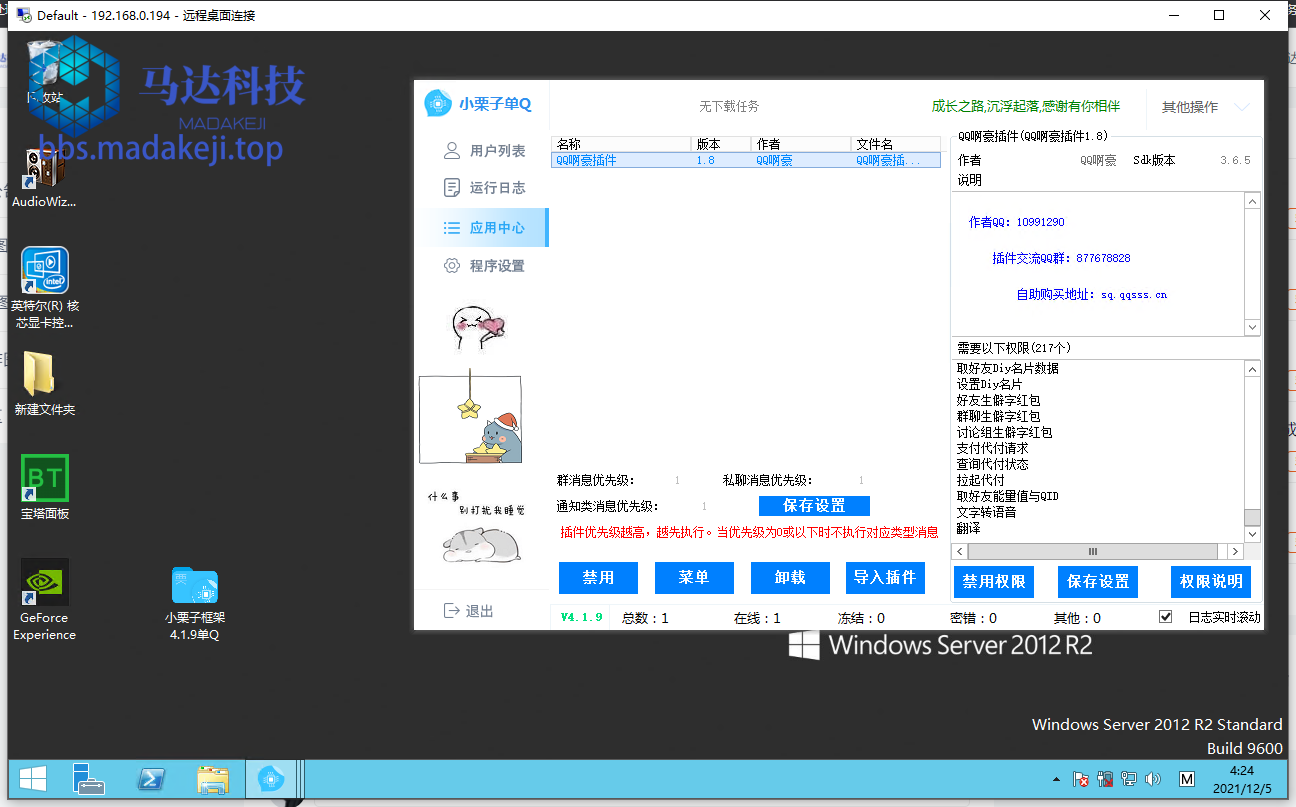Open the 用户列表 sidebar item

pos(484,151)
